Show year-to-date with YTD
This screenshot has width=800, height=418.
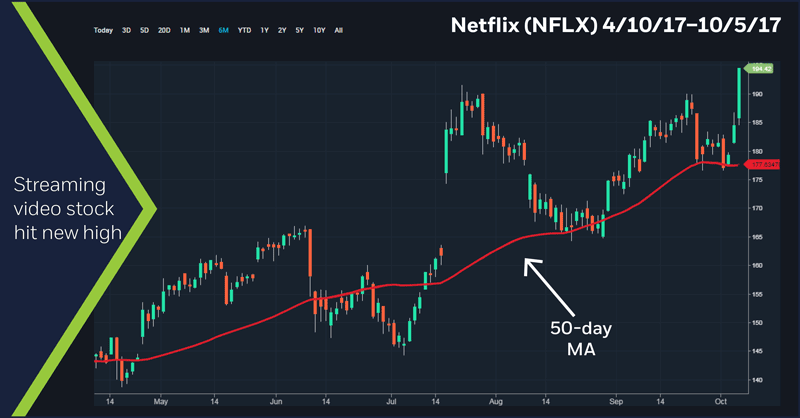point(243,31)
